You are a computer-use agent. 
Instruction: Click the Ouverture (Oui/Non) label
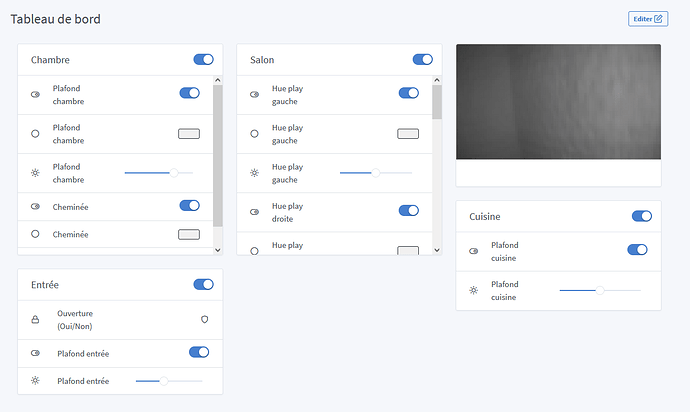tap(75, 320)
